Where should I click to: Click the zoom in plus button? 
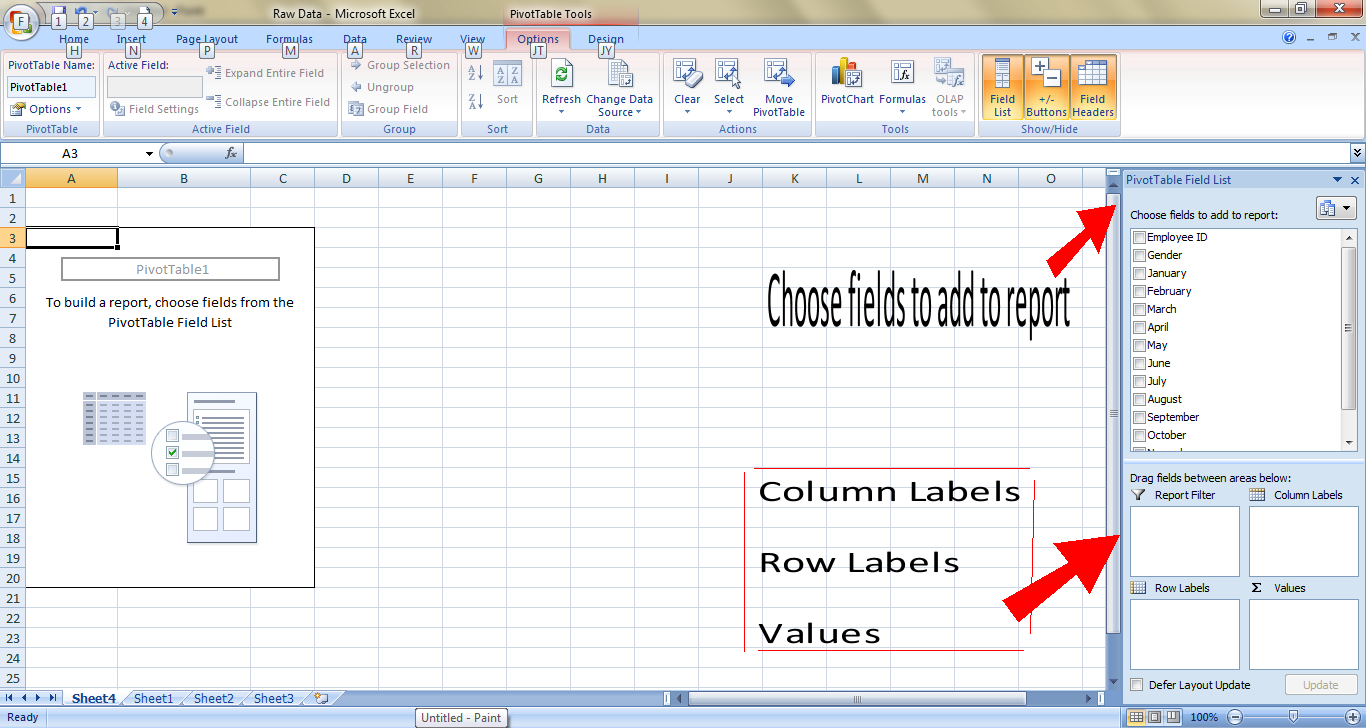tap(1353, 717)
